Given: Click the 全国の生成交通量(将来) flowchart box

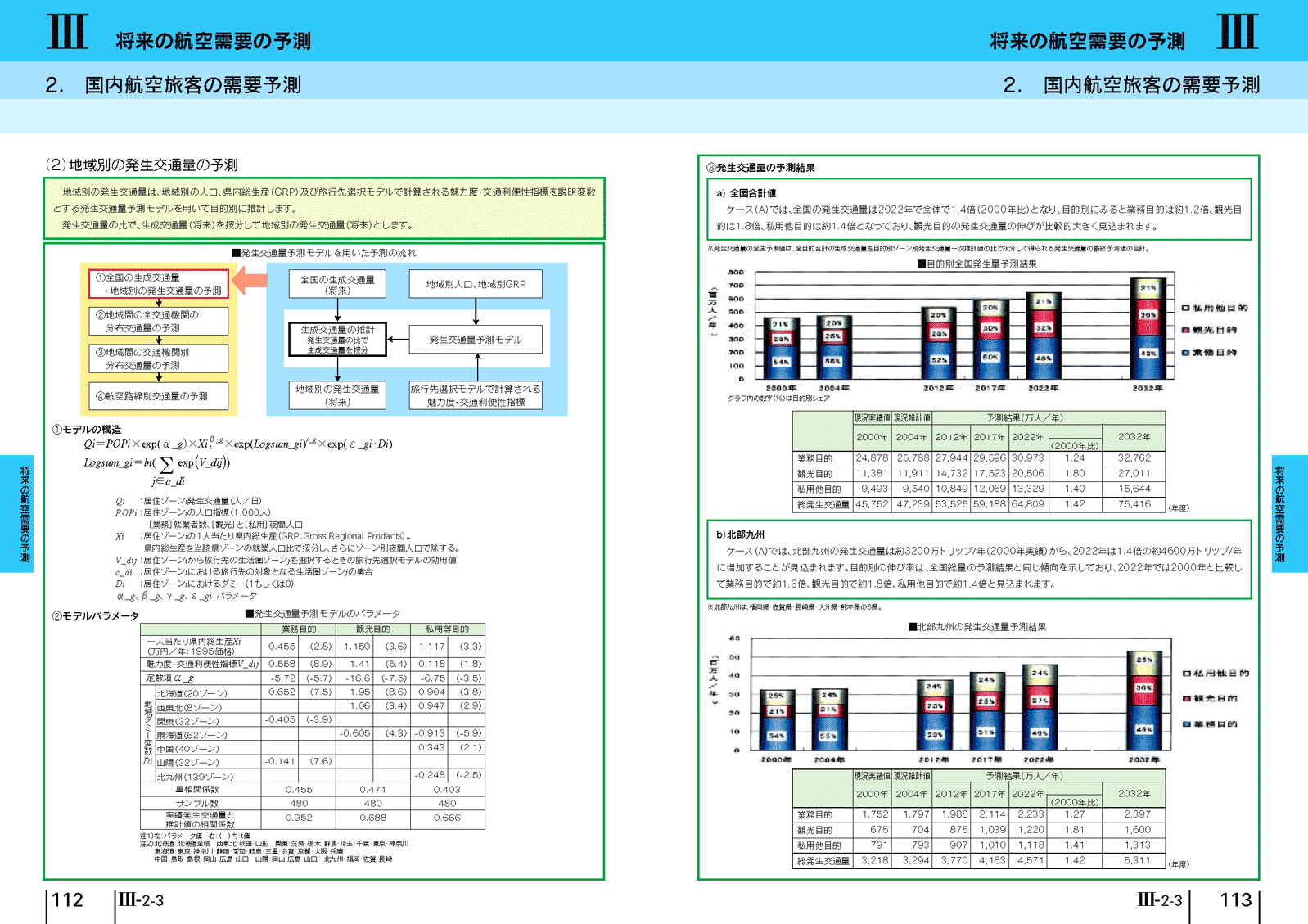Looking at the screenshot, I should (x=337, y=284).
